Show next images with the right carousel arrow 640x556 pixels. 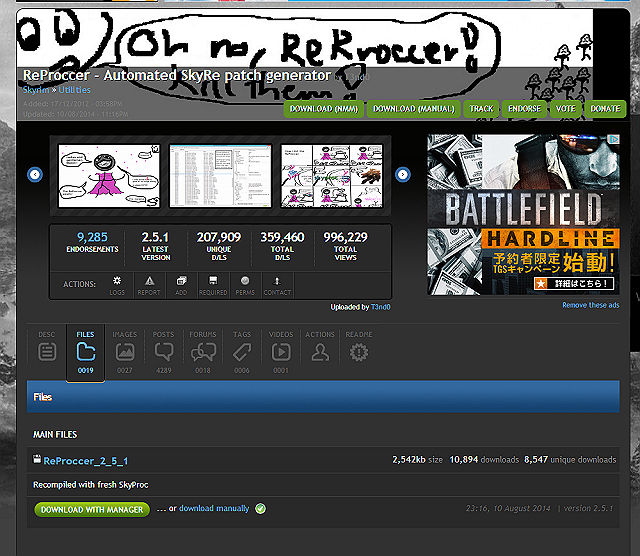pos(402,175)
